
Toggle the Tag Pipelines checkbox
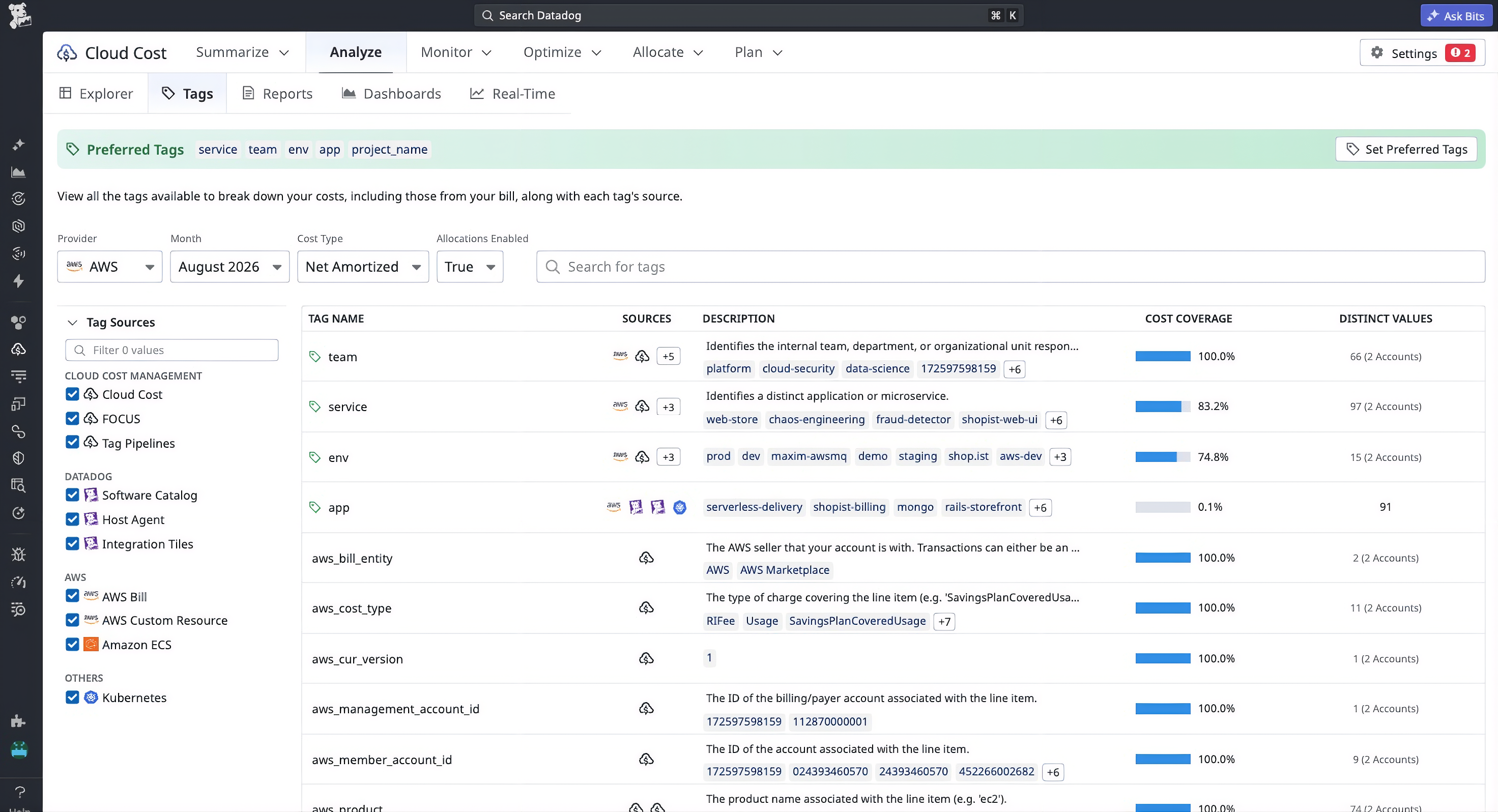tap(72, 443)
